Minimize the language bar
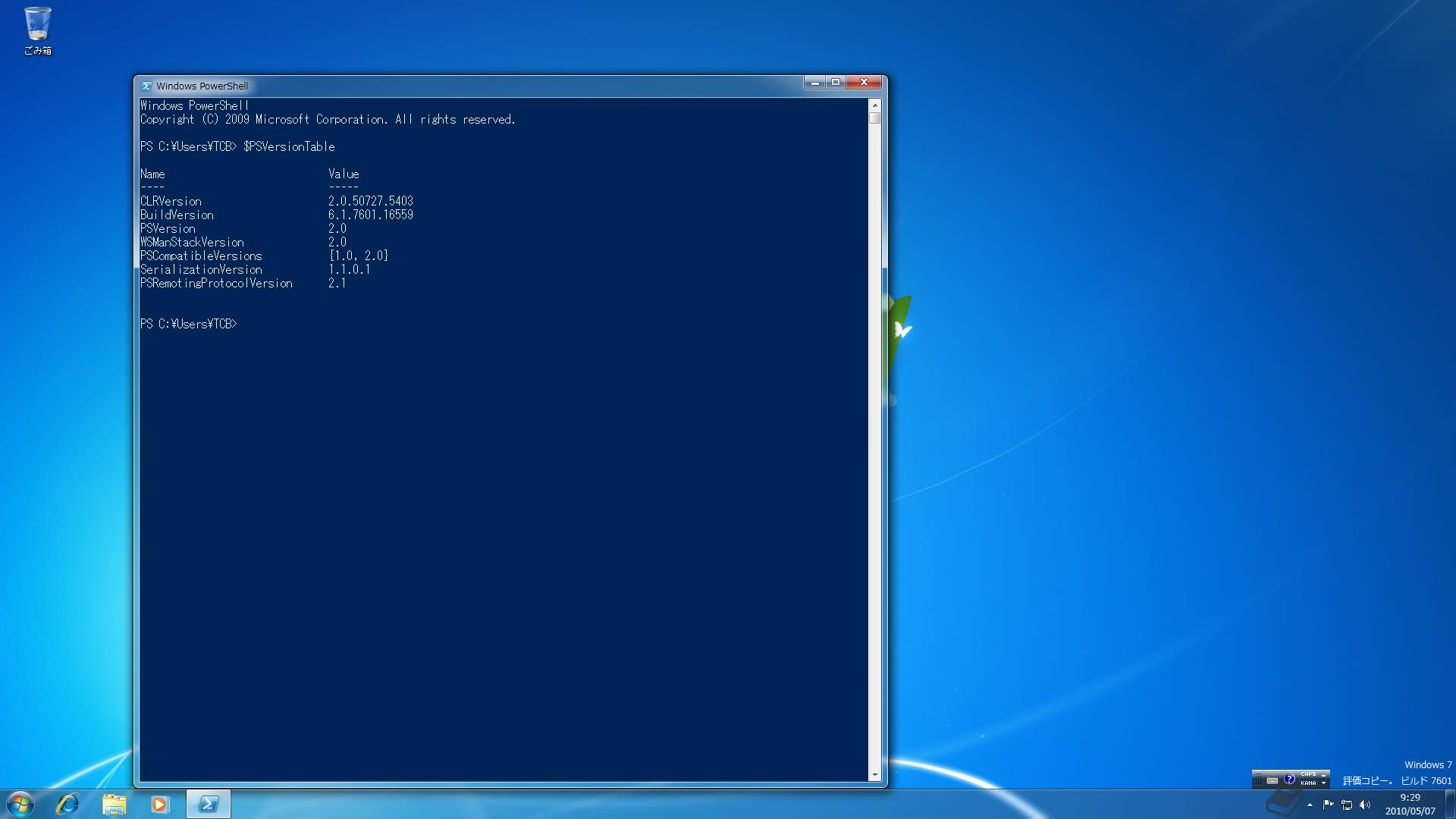Image resolution: width=1456 pixels, height=819 pixels. point(1323,775)
